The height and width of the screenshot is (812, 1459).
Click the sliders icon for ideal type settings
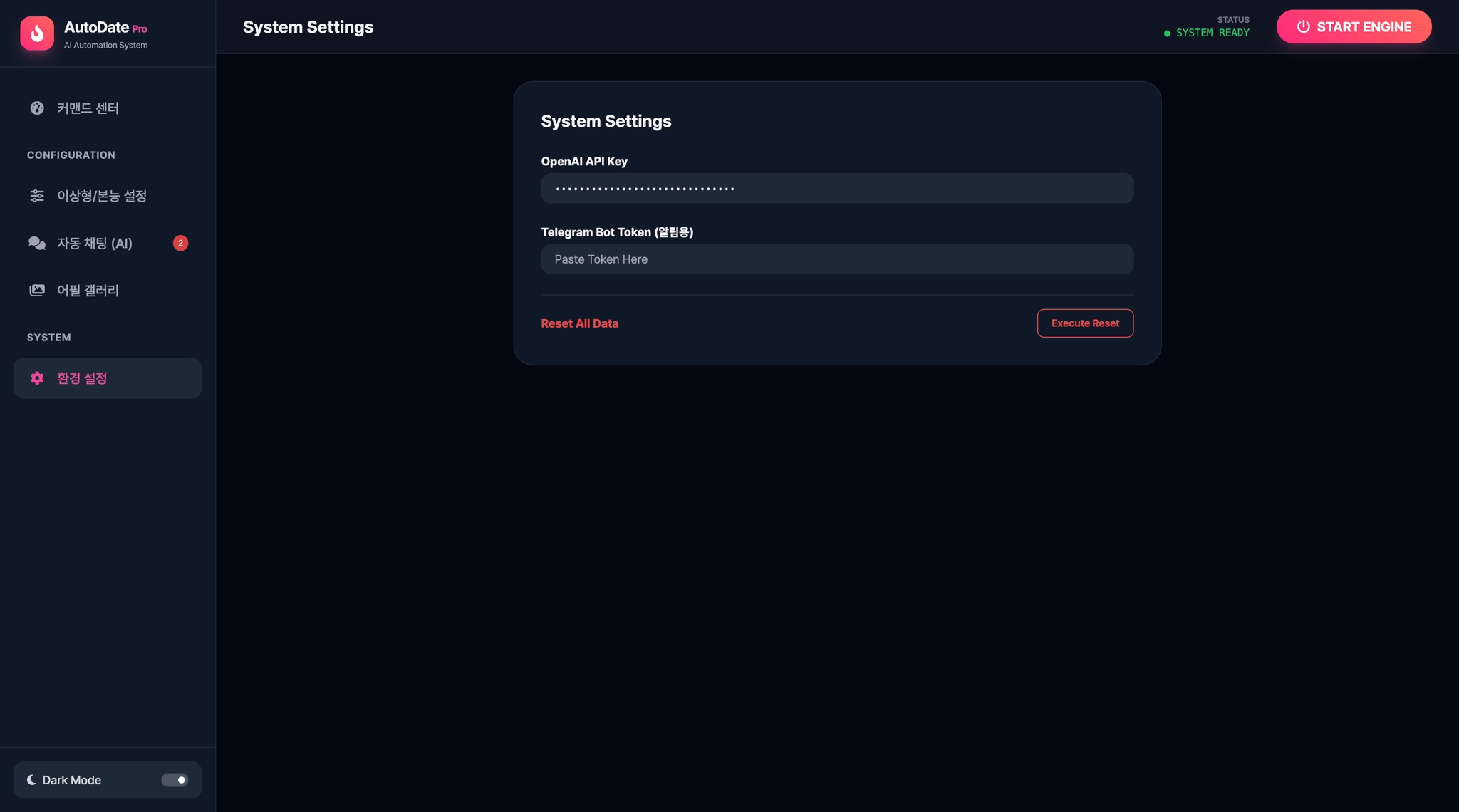tap(37, 196)
